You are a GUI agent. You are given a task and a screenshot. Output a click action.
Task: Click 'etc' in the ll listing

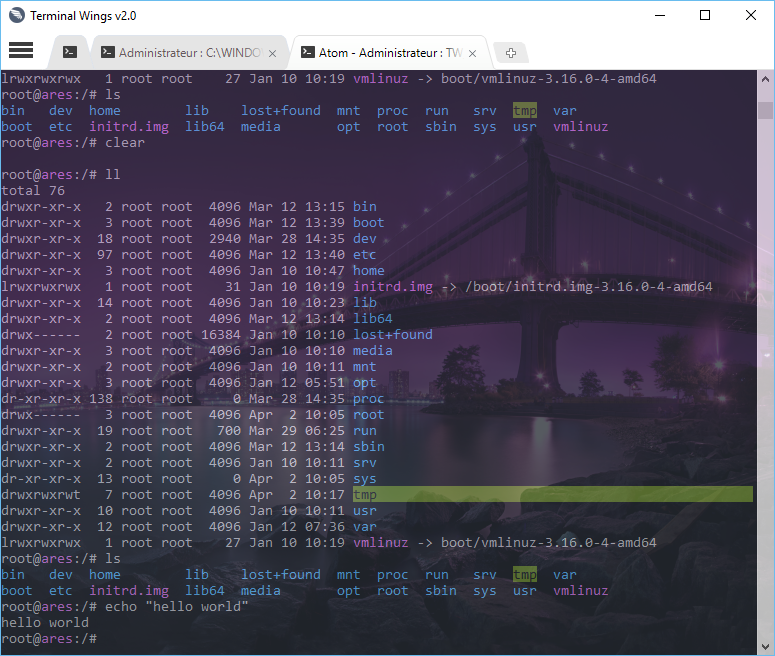click(365, 255)
